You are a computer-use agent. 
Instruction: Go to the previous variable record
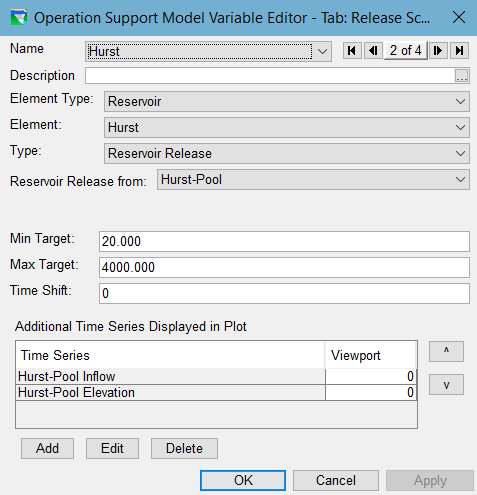pos(373,51)
